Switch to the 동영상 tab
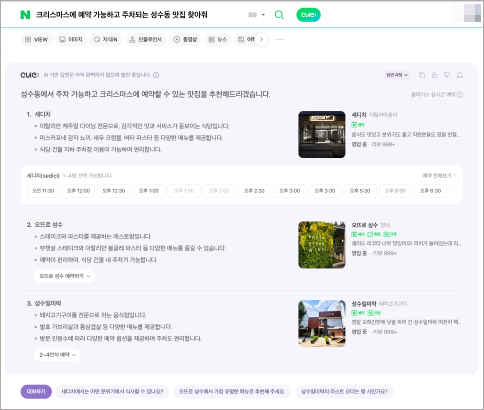 pos(185,39)
